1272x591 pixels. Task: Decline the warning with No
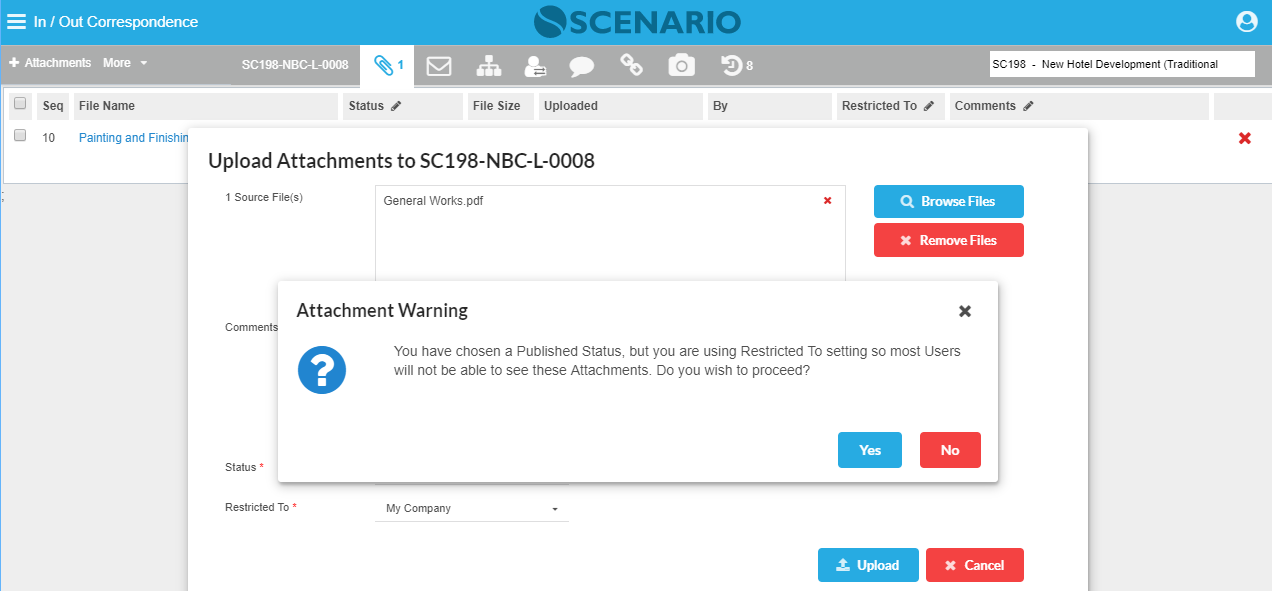pos(950,450)
